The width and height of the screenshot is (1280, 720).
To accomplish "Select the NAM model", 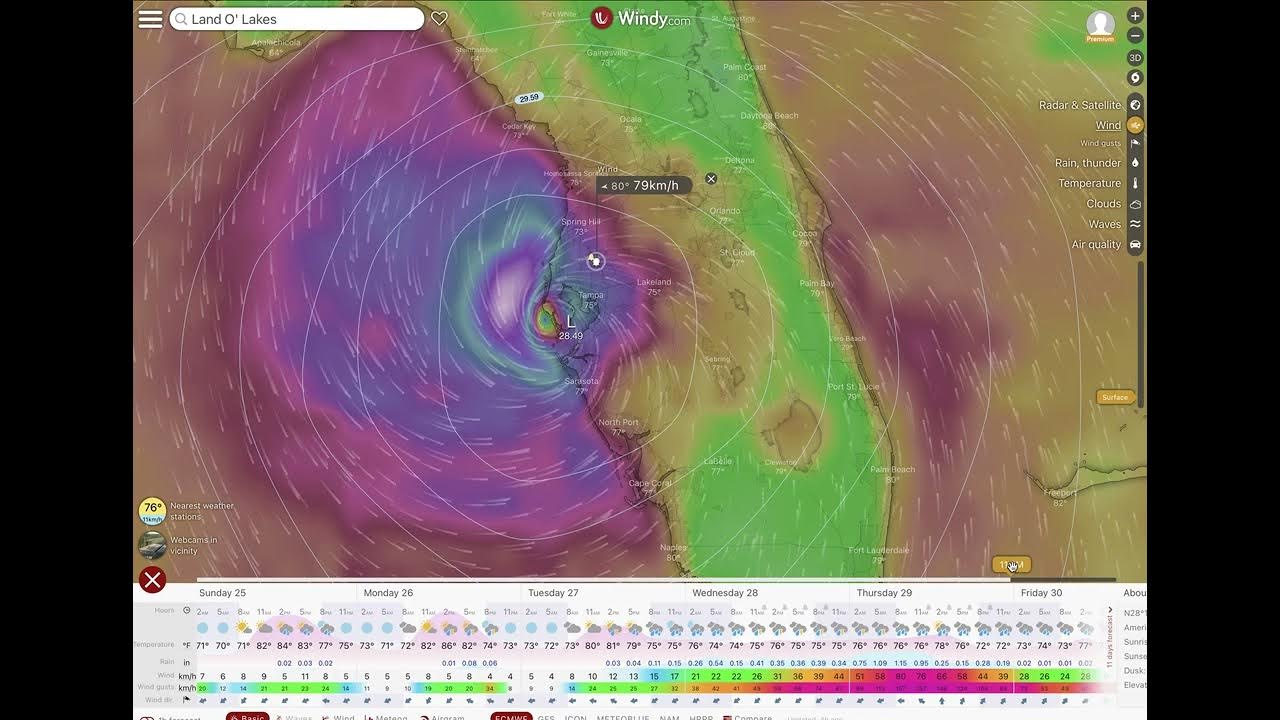I will pyautogui.click(x=670, y=717).
